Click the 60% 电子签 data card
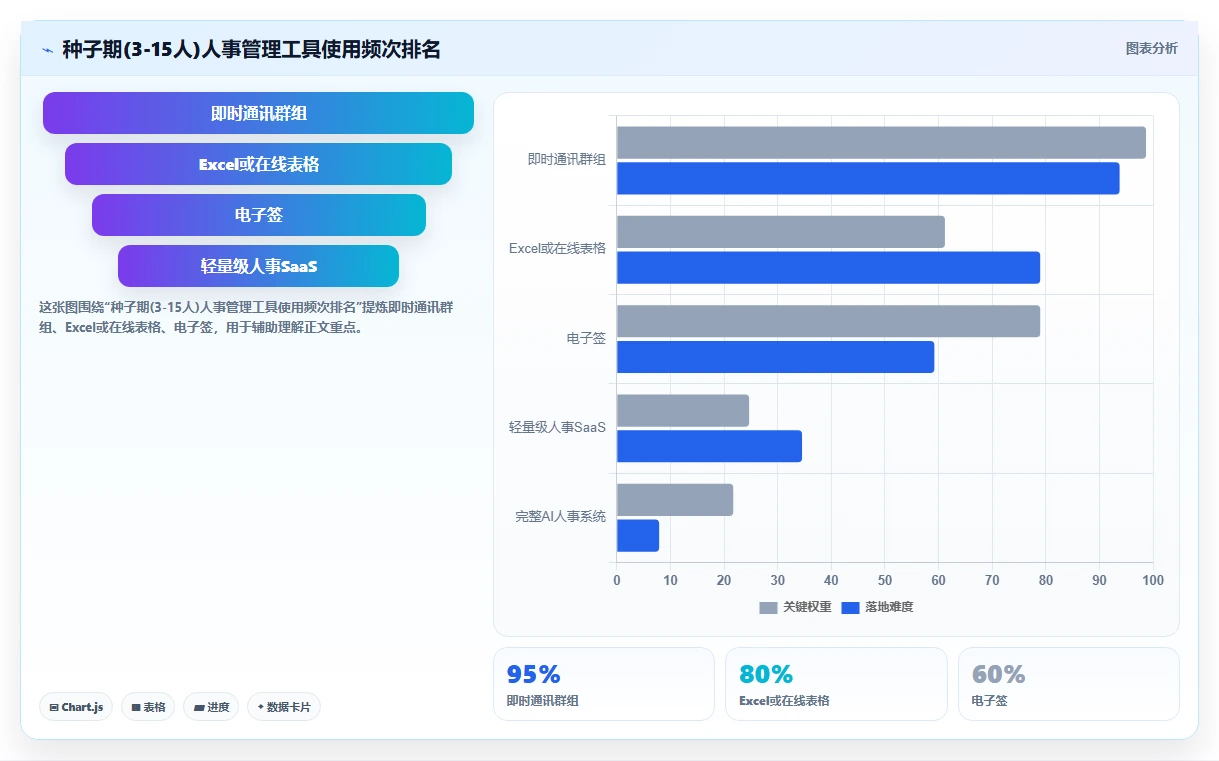The height and width of the screenshot is (761, 1219). pos(1069,684)
